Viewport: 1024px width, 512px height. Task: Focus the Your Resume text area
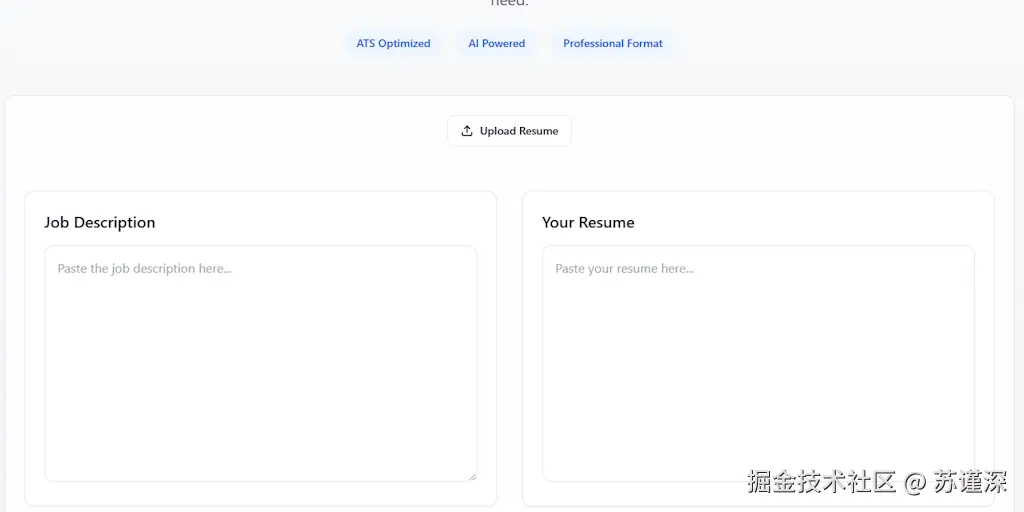click(758, 364)
